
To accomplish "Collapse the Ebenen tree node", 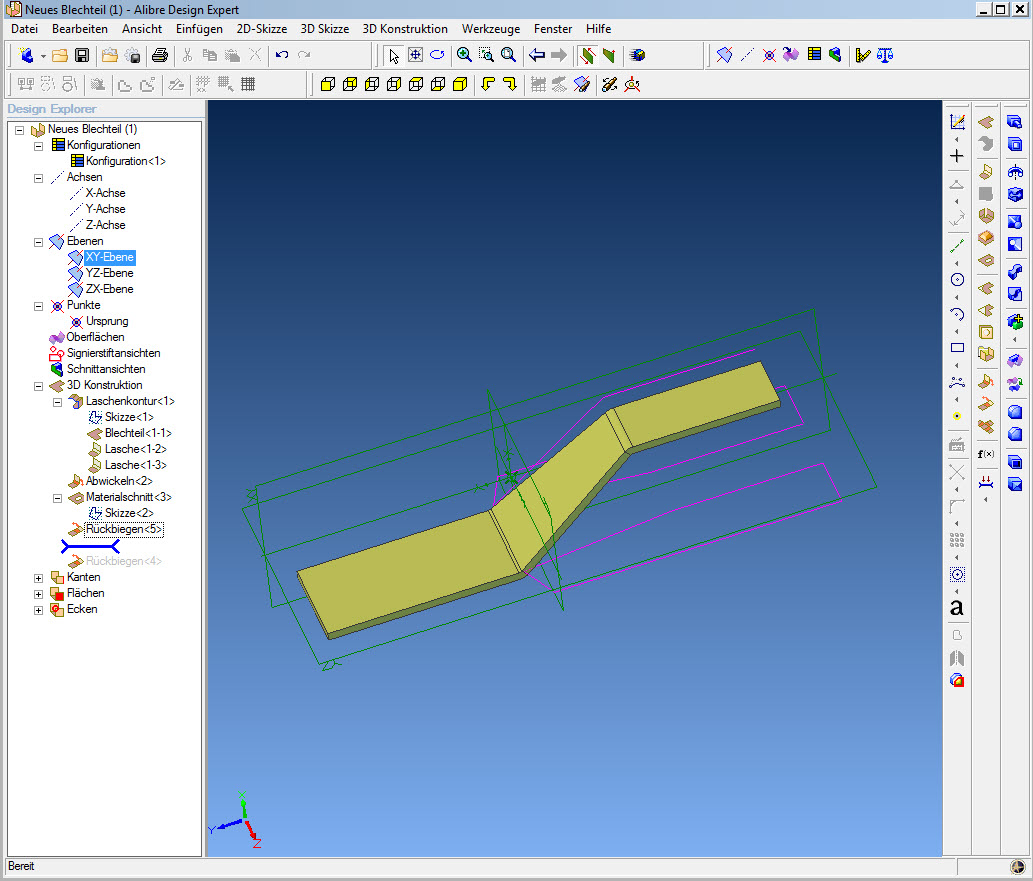I will (38, 242).
